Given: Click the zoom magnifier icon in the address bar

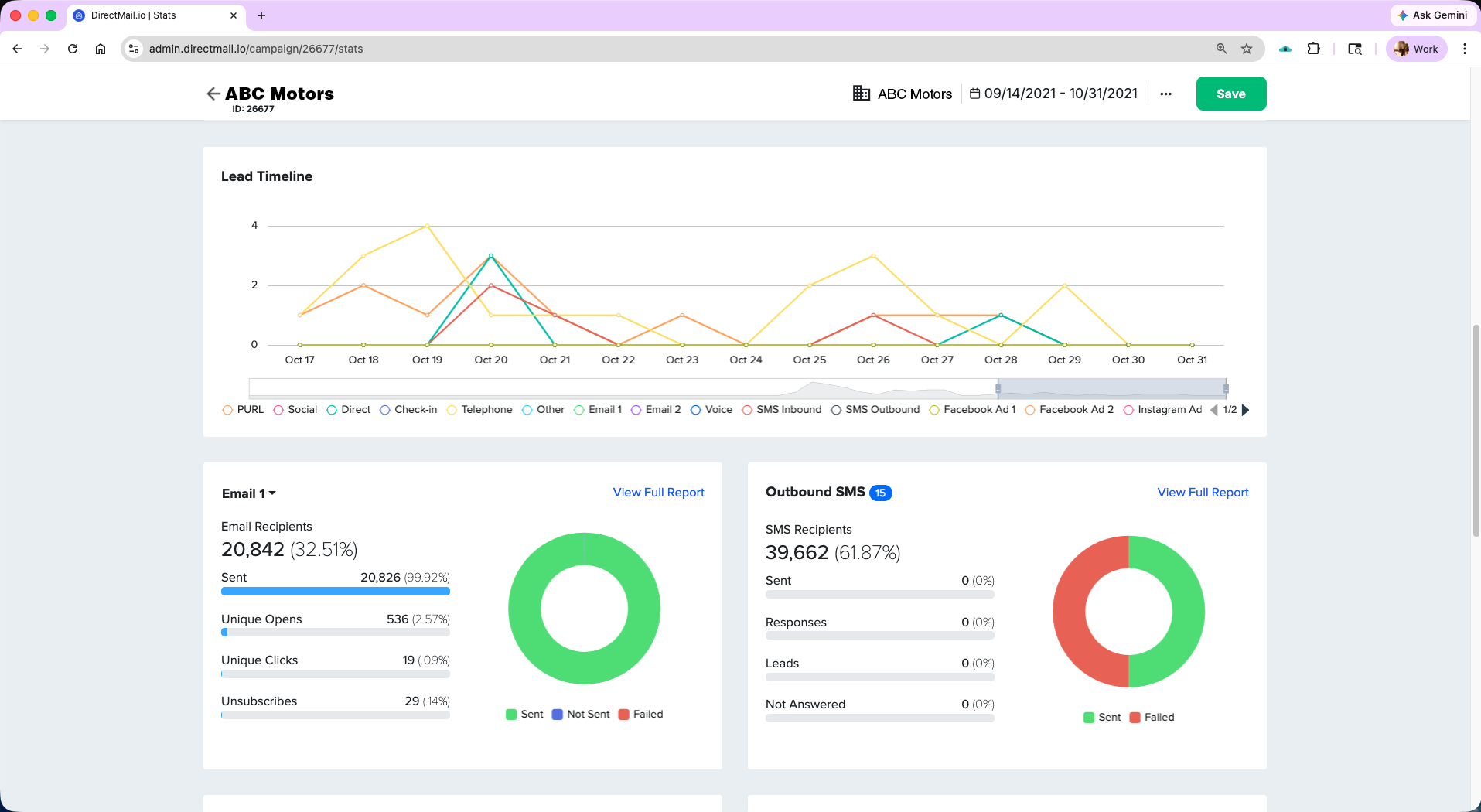Looking at the screenshot, I should coord(1220,48).
